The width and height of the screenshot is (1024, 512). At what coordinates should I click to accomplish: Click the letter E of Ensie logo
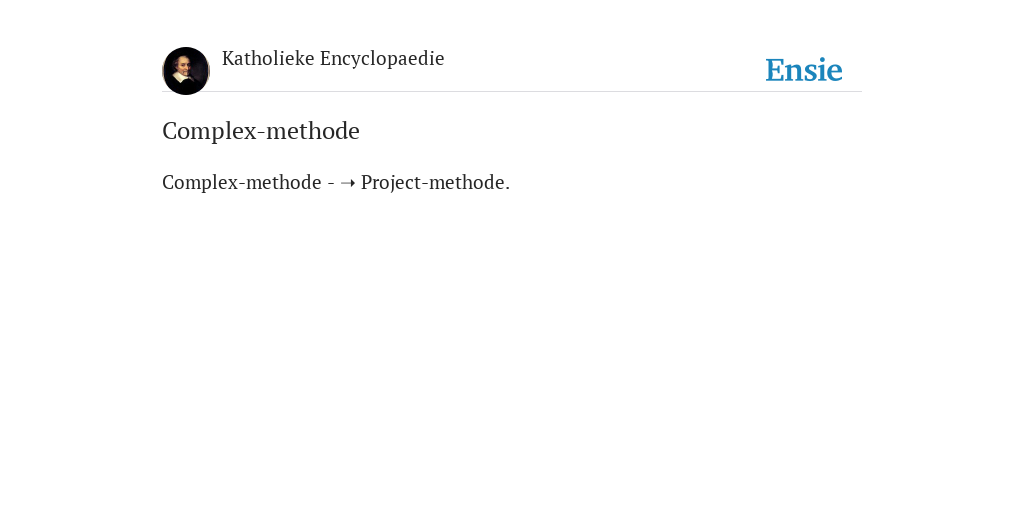[775, 70]
